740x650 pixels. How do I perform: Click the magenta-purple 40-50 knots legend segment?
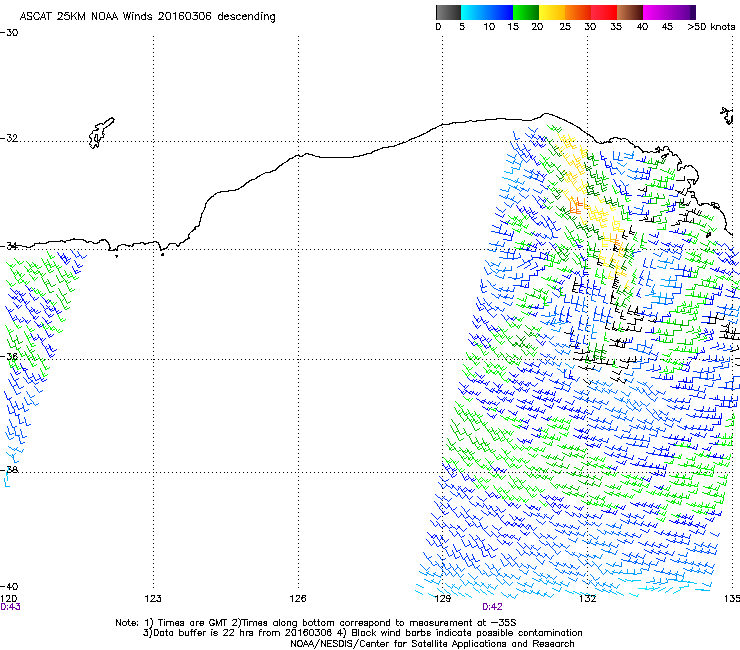click(669, 12)
